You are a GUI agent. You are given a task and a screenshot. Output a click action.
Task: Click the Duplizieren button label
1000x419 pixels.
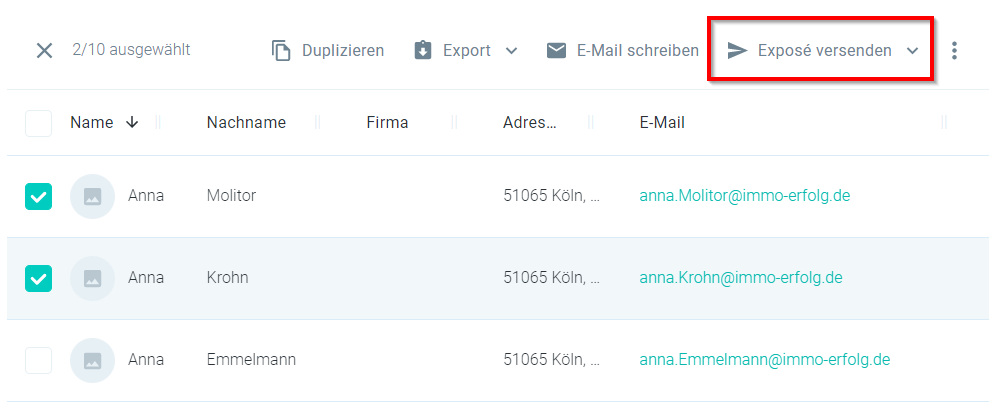point(343,50)
